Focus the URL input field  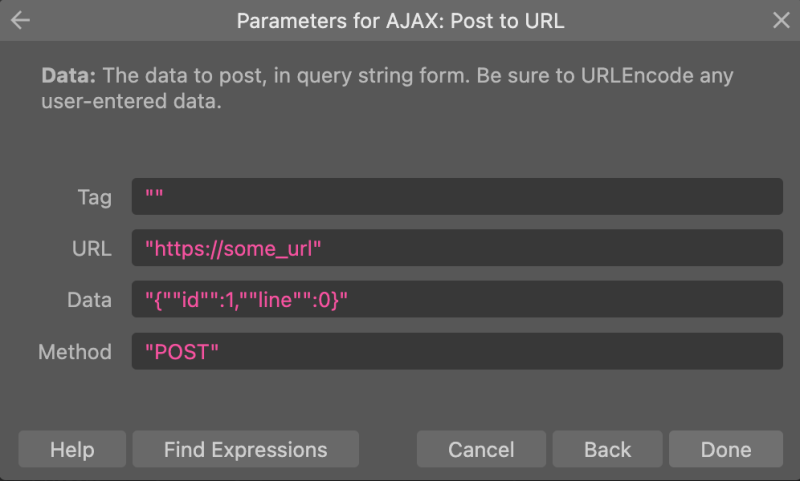457,248
